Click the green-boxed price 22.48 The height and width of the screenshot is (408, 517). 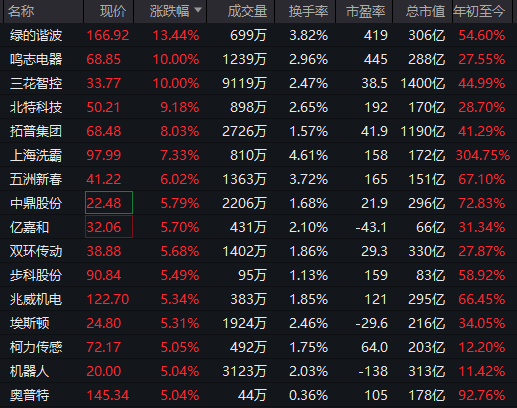click(109, 203)
